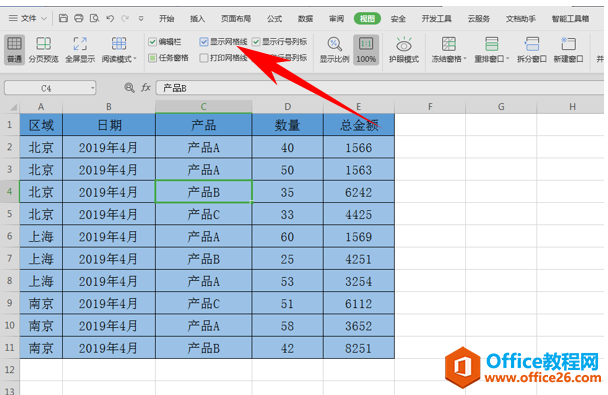Open the 文档助手 tab
This screenshot has height=395, width=608.
tap(521, 18)
